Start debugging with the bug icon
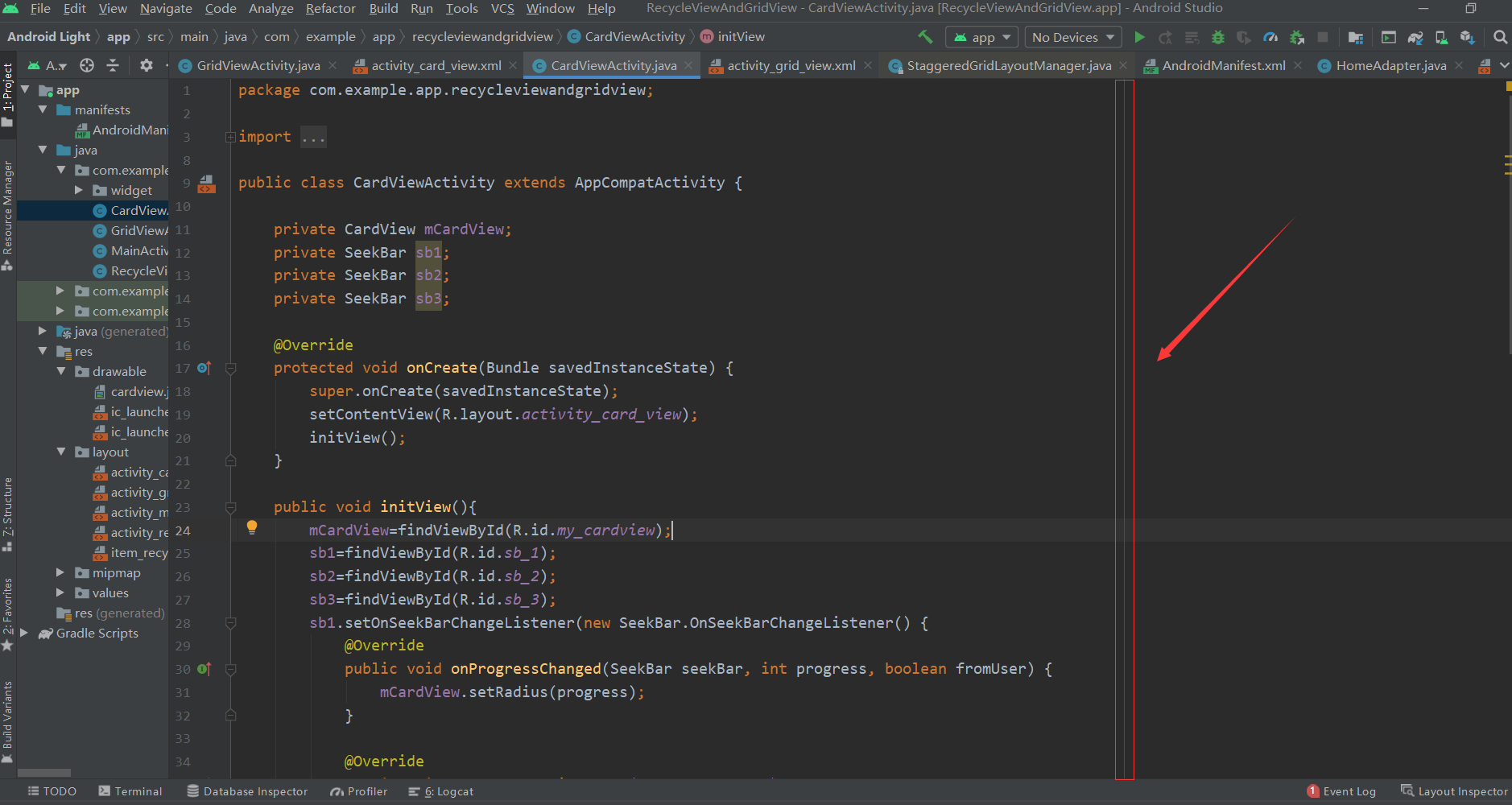 coord(1217,36)
